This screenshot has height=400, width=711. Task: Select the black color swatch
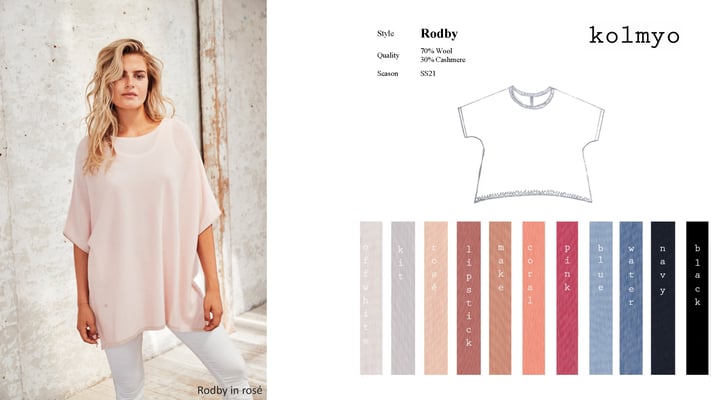click(697, 298)
